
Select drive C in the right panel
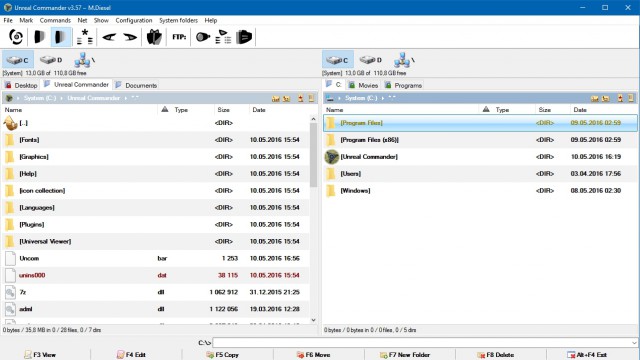tap(338, 60)
